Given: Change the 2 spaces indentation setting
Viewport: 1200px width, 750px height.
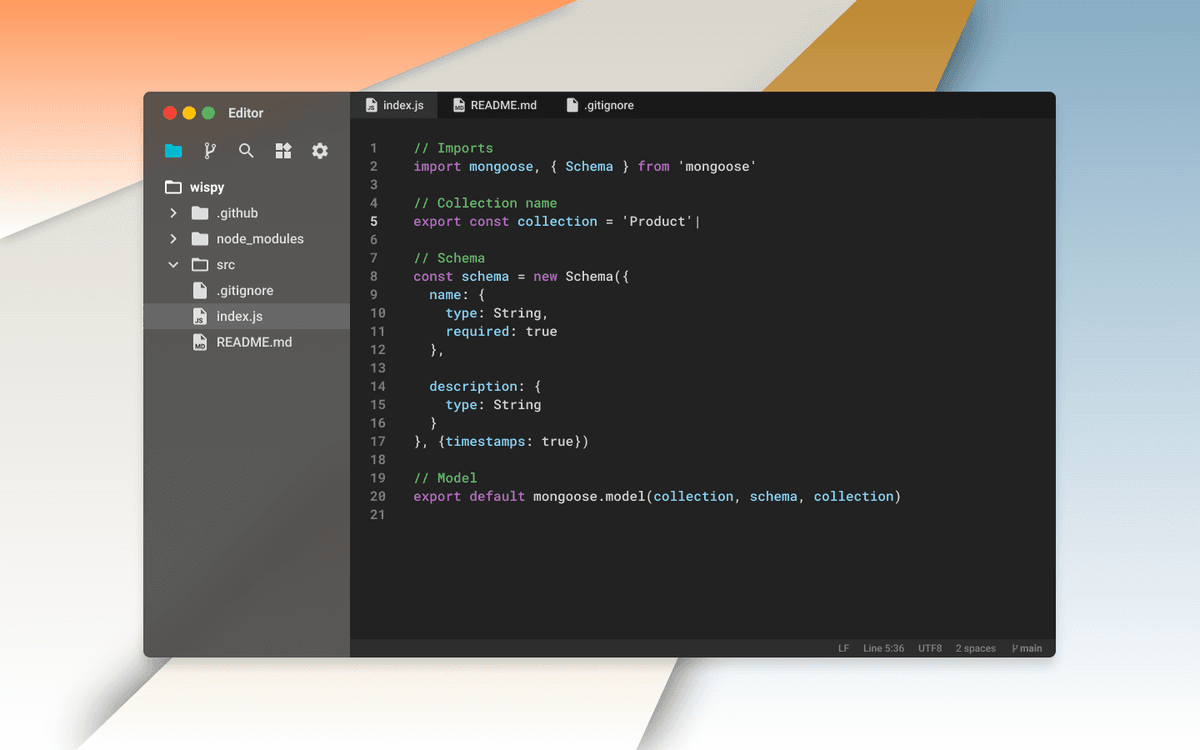Looking at the screenshot, I should (x=975, y=648).
